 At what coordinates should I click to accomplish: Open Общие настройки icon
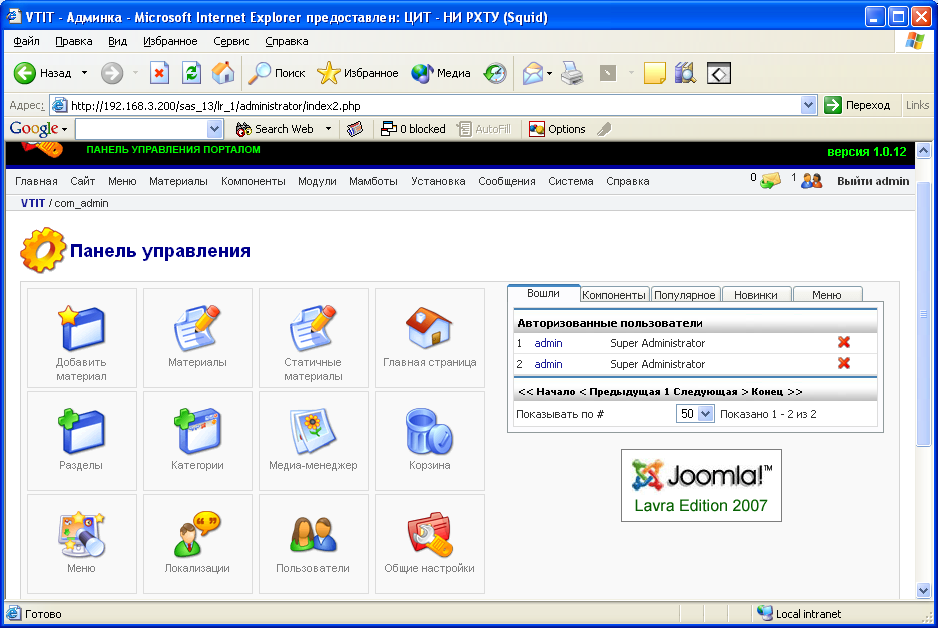point(430,544)
